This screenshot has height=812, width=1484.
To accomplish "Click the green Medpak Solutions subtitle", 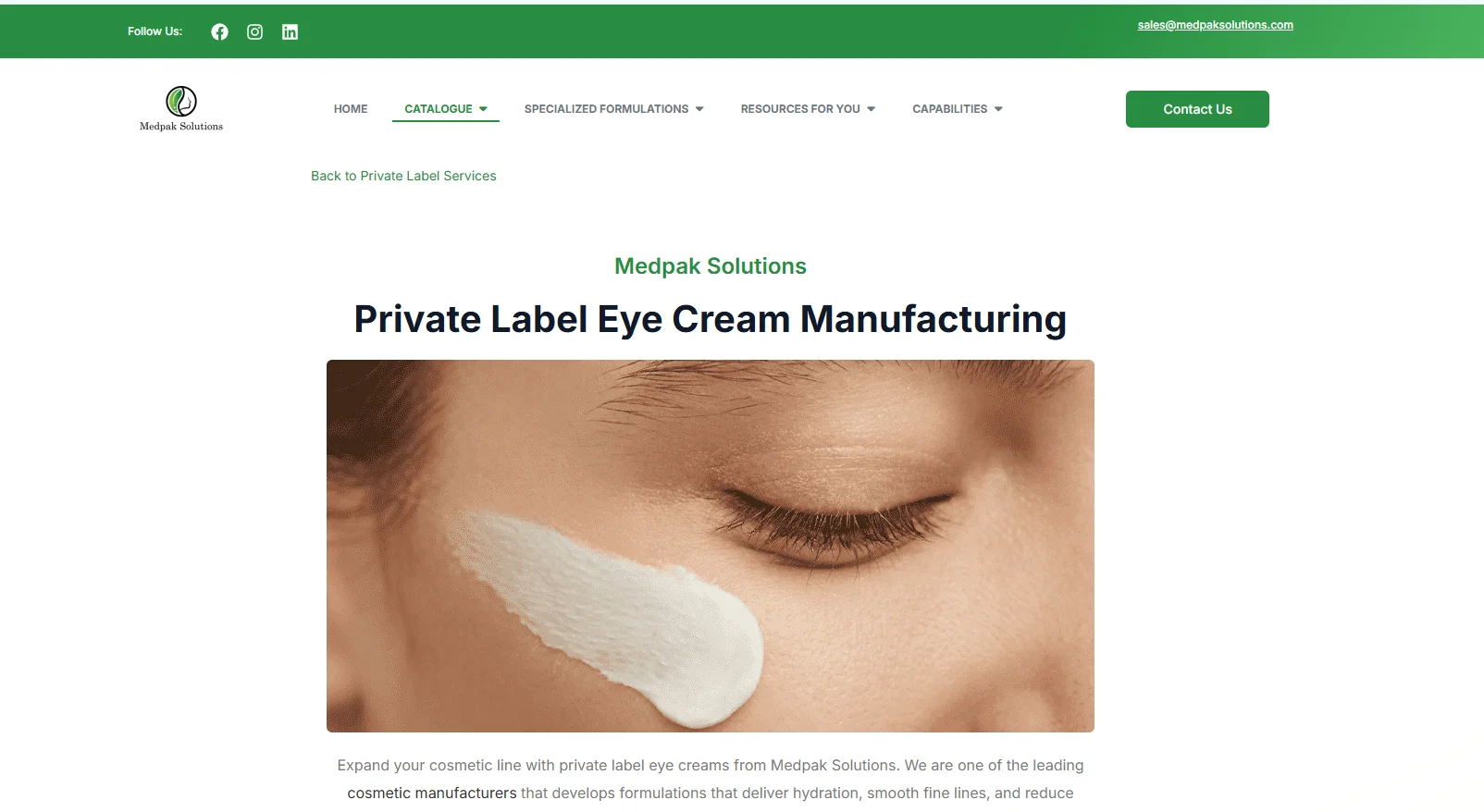I will [x=711, y=266].
